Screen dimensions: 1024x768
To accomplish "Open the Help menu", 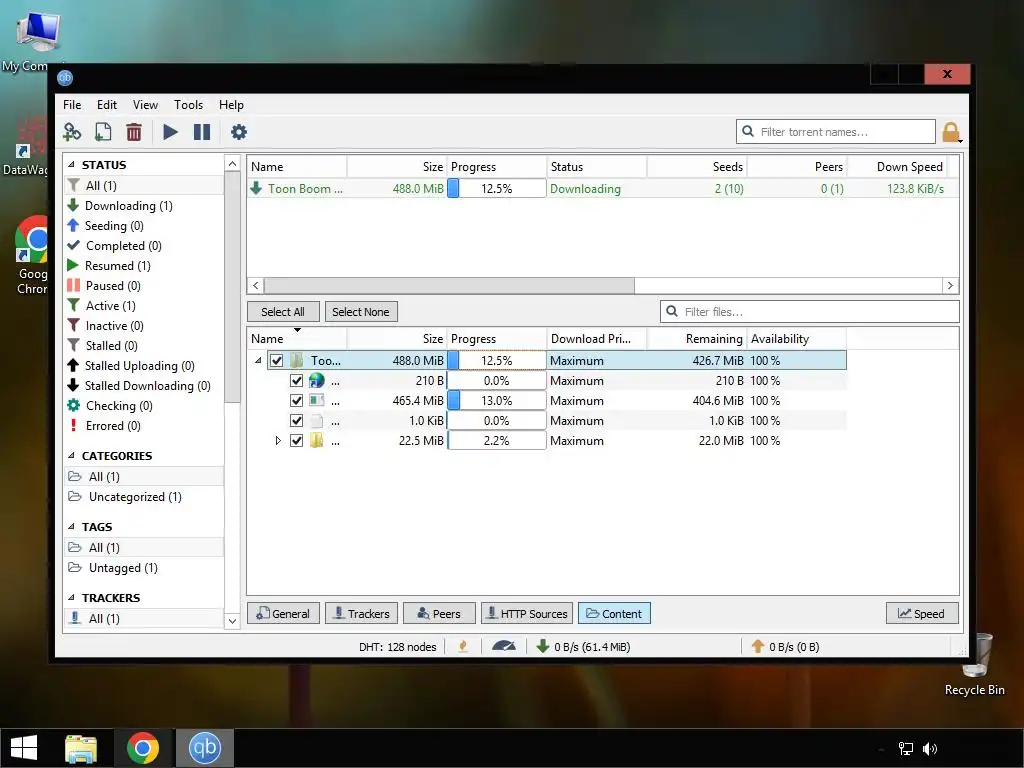I will (231, 104).
